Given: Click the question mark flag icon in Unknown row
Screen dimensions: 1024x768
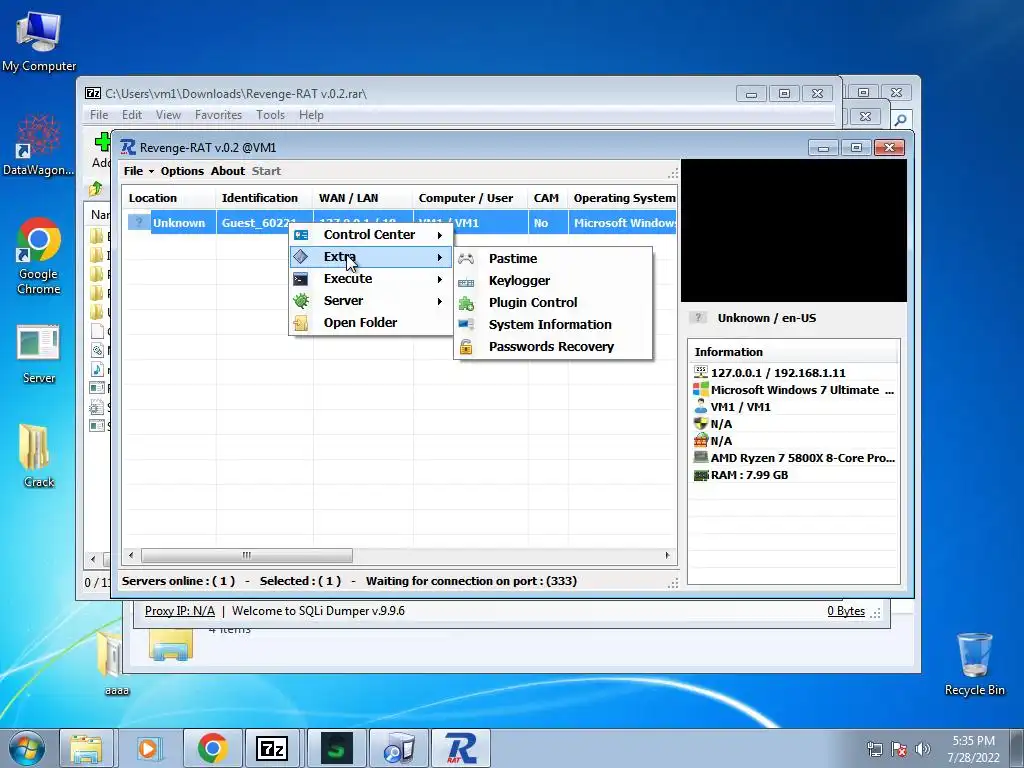Looking at the screenshot, I should point(138,222).
